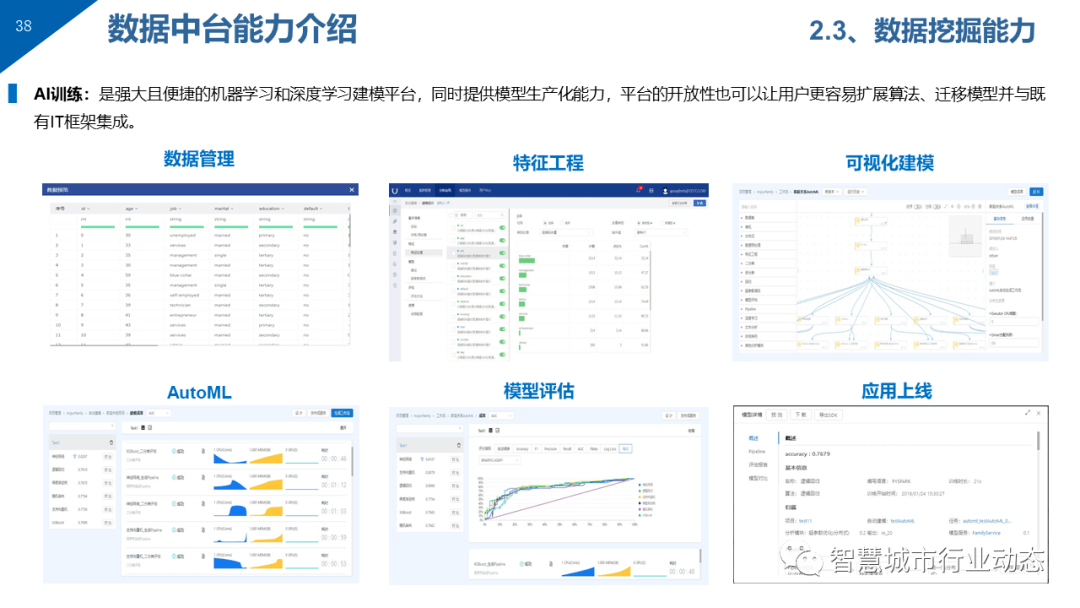Toggle the switch on the job feature row
This screenshot has height=608, width=1080.
pos(502,253)
